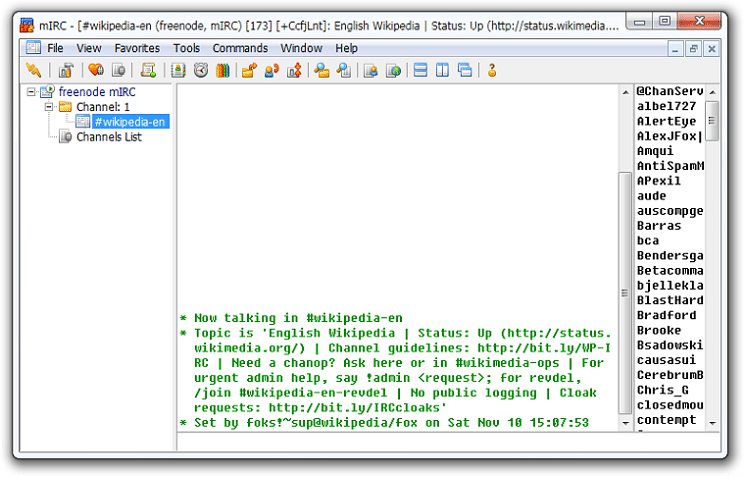Select the Channel: 1 folder item
Image resolution: width=745 pixels, height=477 pixels.
(103, 107)
